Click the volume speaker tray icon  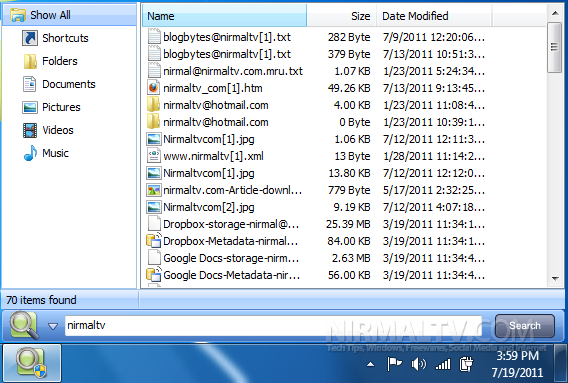click(418, 364)
